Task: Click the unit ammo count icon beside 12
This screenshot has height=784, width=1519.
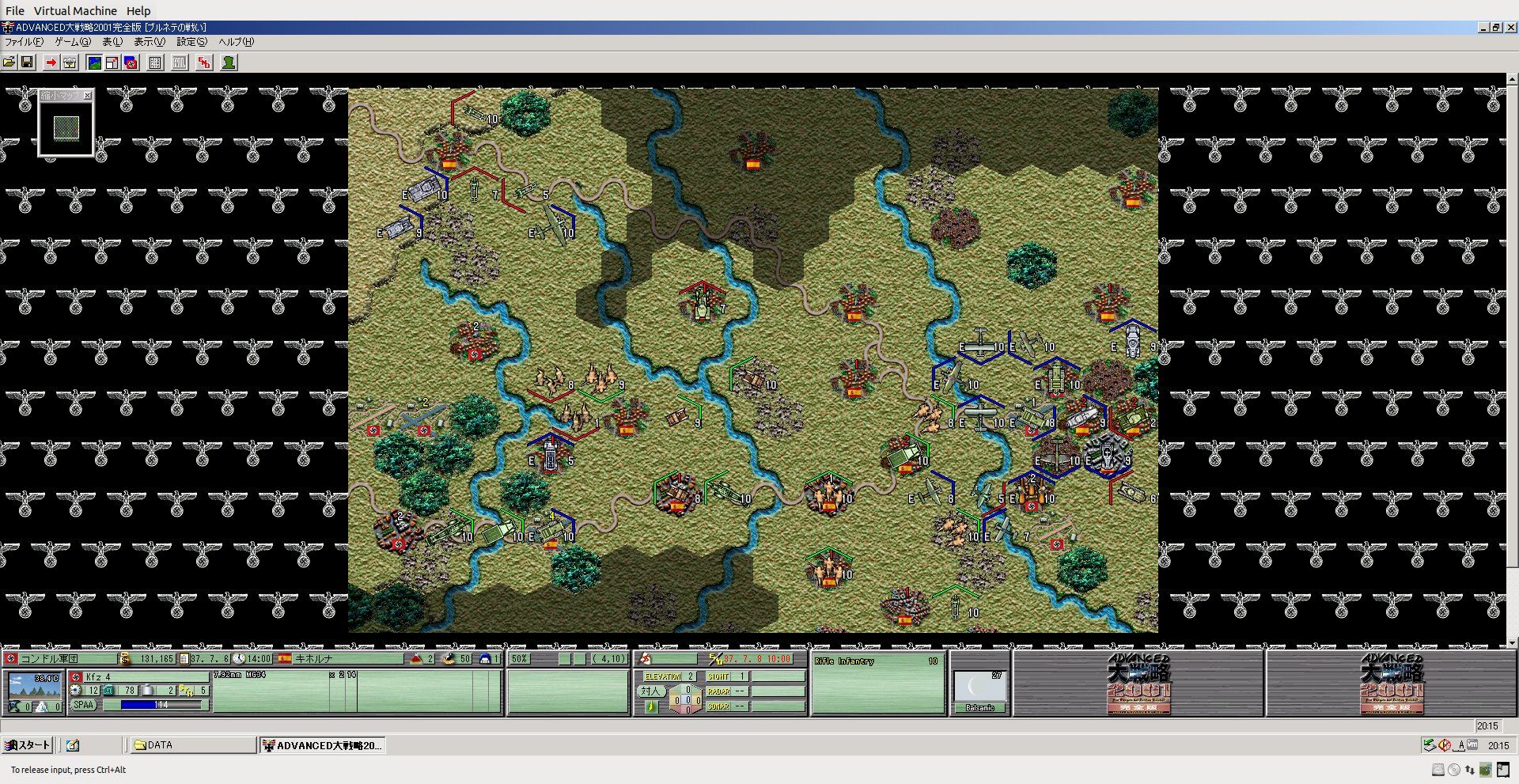Action: pyautogui.click(x=76, y=691)
